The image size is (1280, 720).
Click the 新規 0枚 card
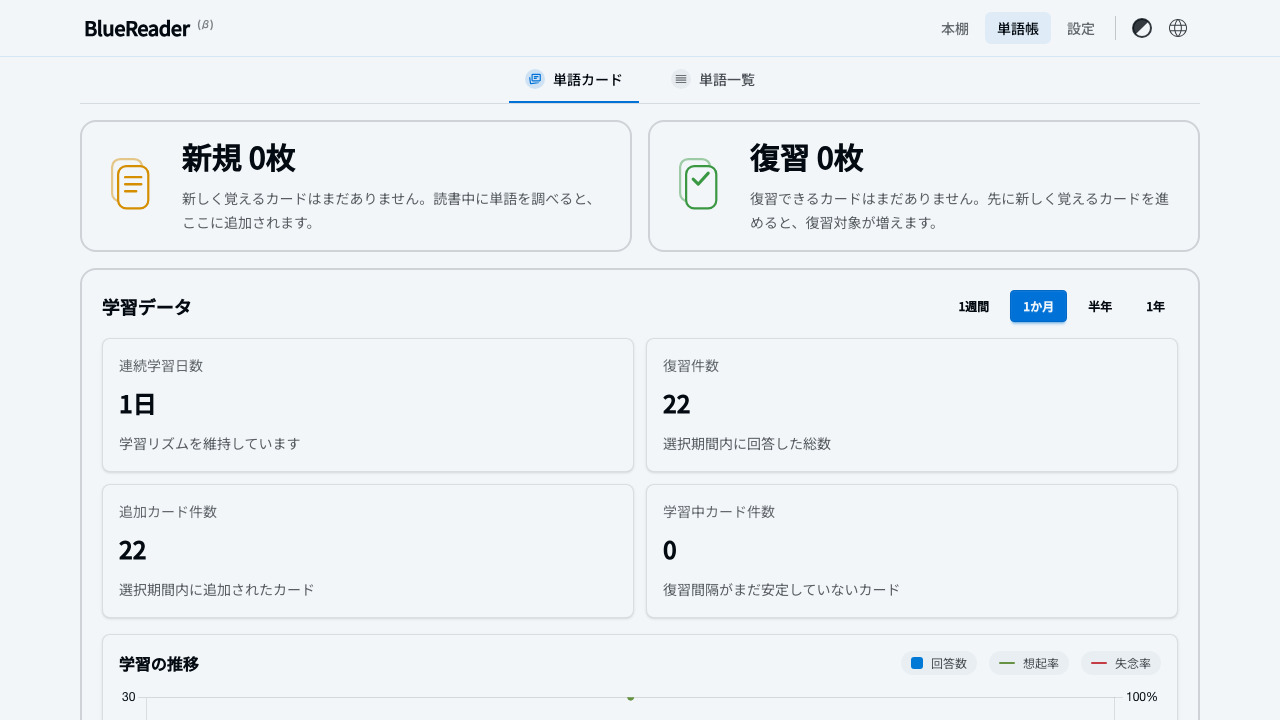coord(356,186)
